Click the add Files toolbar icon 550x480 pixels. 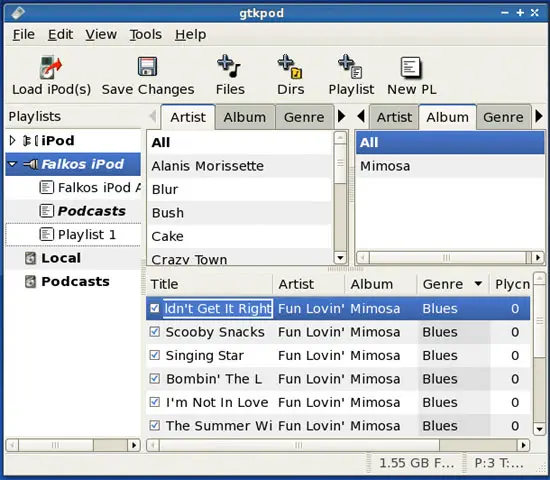click(229, 66)
